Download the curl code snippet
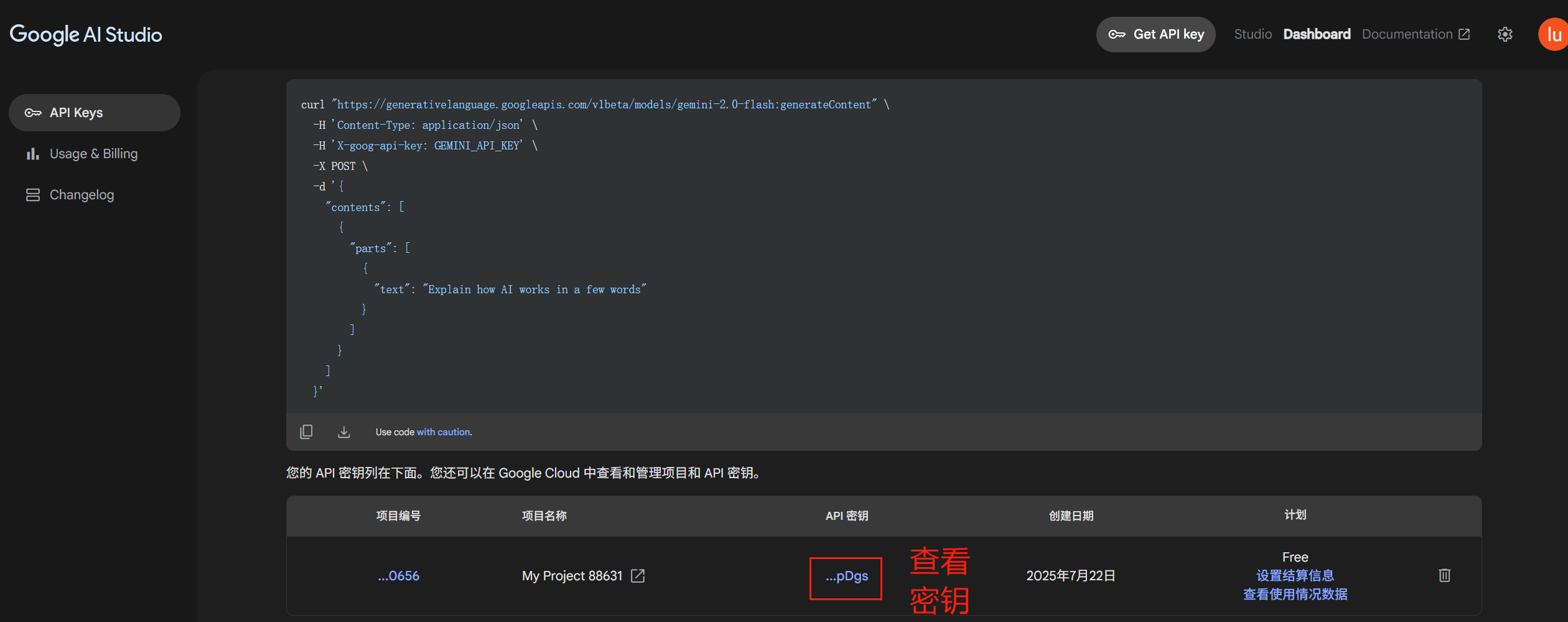This screenshot has height=622, width=1568. pyautogui.click(x=343, y=431)
